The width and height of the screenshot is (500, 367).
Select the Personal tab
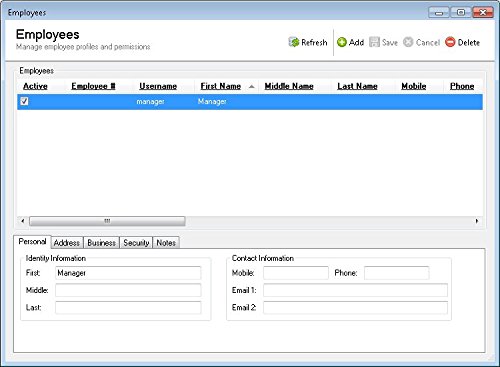point(32,241)
